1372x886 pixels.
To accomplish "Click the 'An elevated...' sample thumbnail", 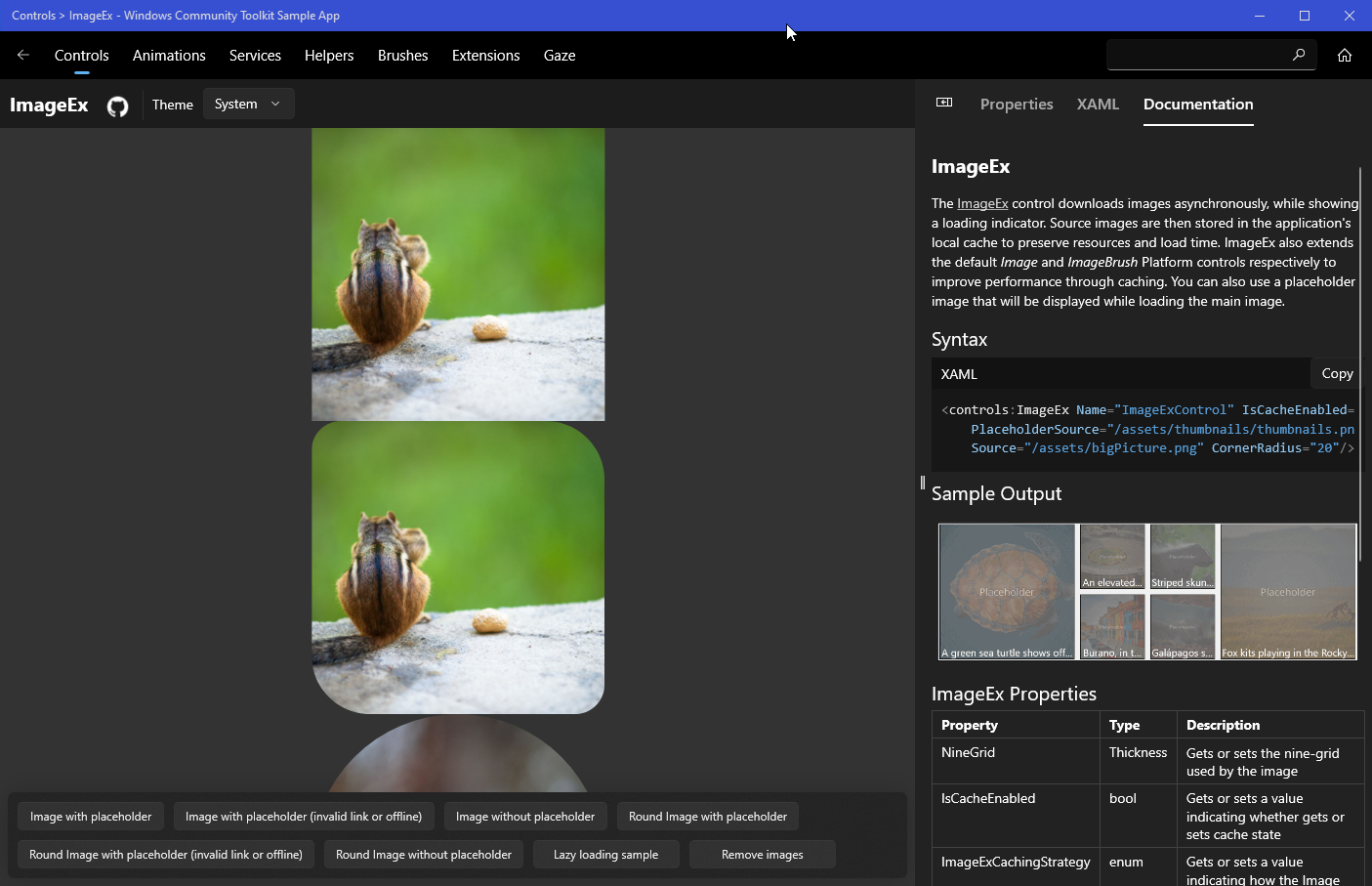I will tap(1112, 557).
